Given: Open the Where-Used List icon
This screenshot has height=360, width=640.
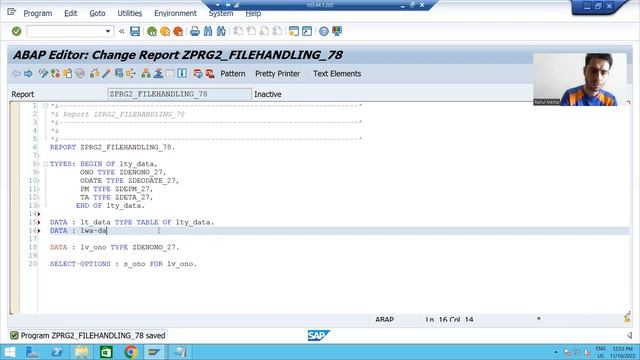Looking at the screenshot, I should 131,73.
